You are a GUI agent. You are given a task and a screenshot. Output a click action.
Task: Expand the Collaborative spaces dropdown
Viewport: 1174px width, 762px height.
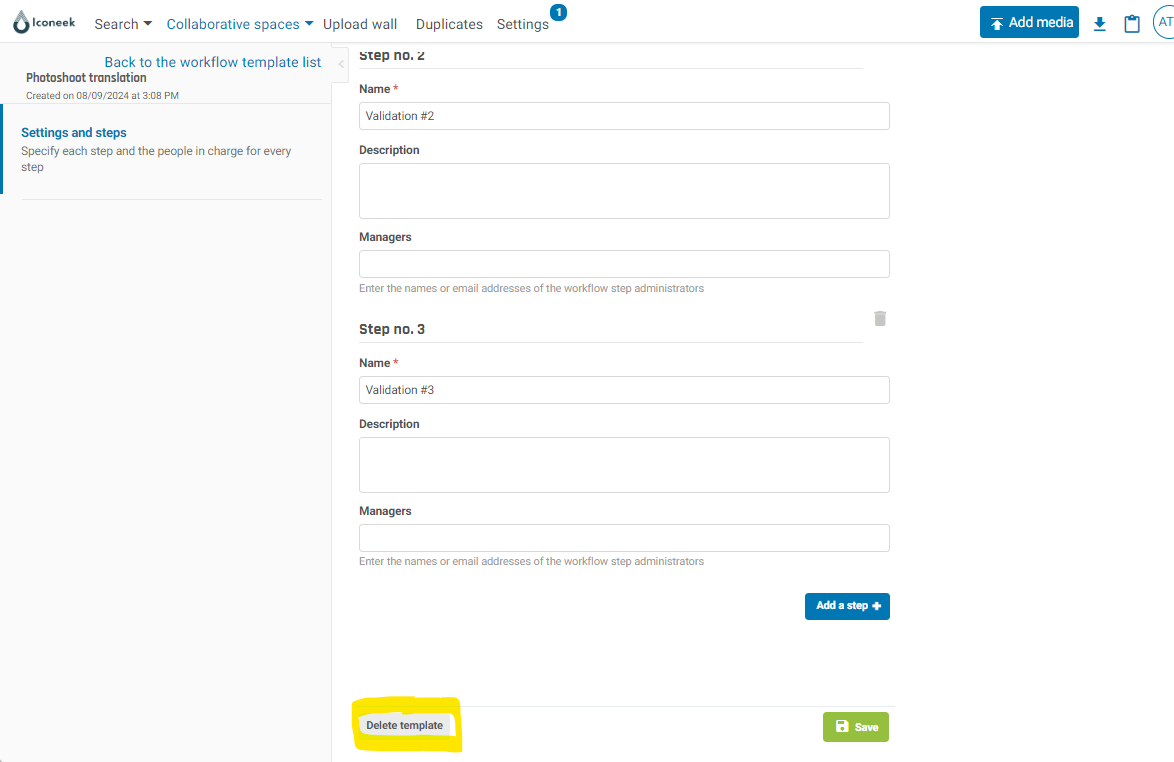(240, 24)
